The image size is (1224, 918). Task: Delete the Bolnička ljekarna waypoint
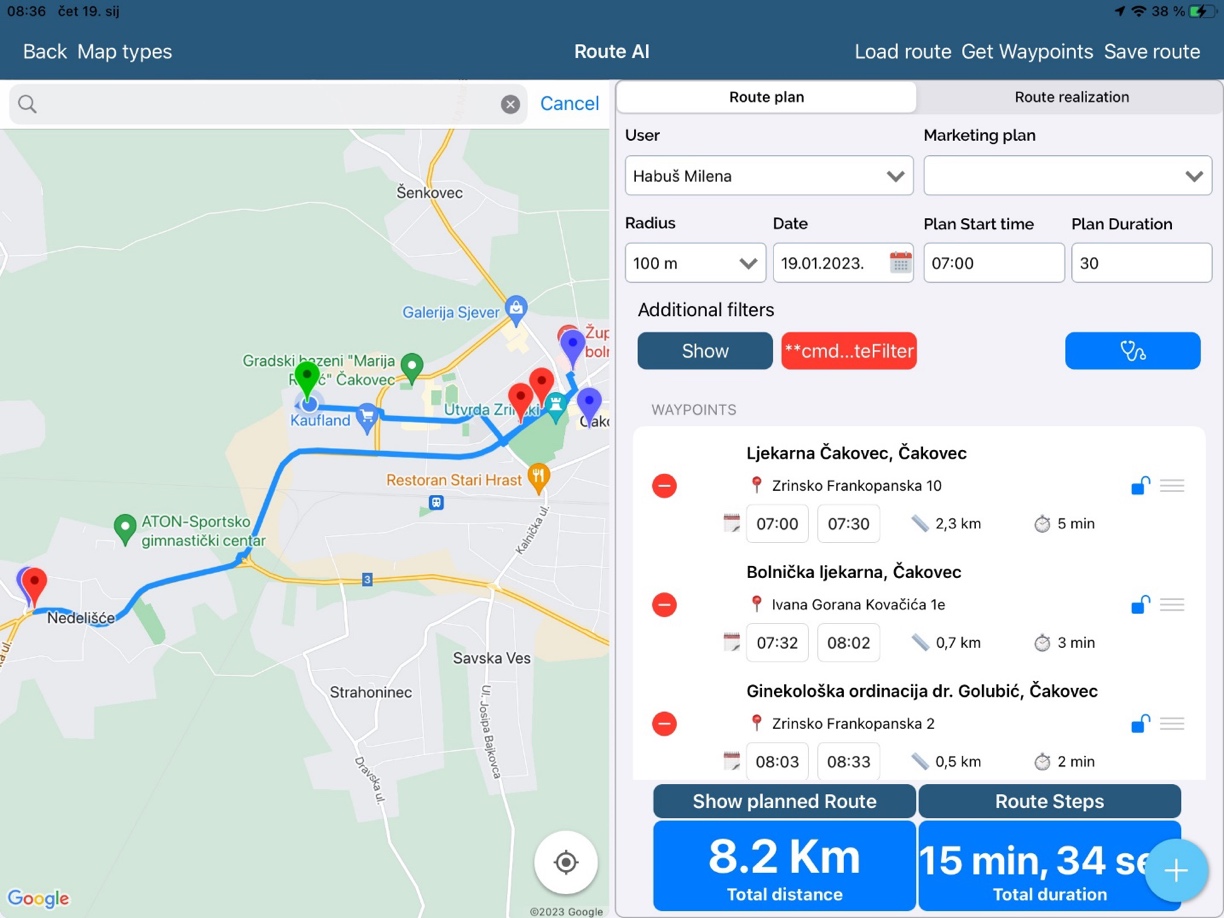(x=664, y=605)
